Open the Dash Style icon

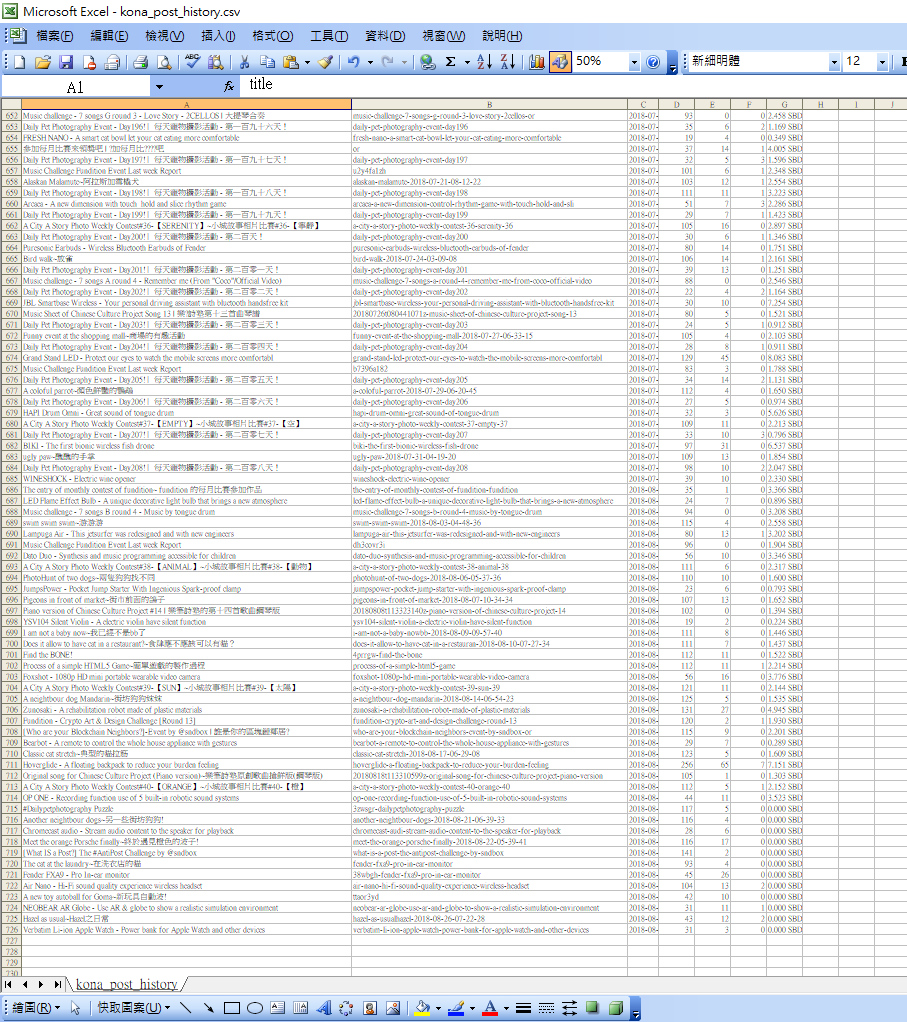click(x=546, y=1008)
